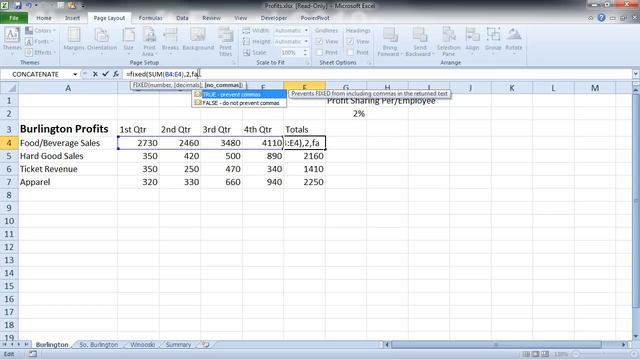The height and width of the screenshot is (360, 640).
Task: Click FIXED function name in the tooltip
Action: [x=140, y=85]
